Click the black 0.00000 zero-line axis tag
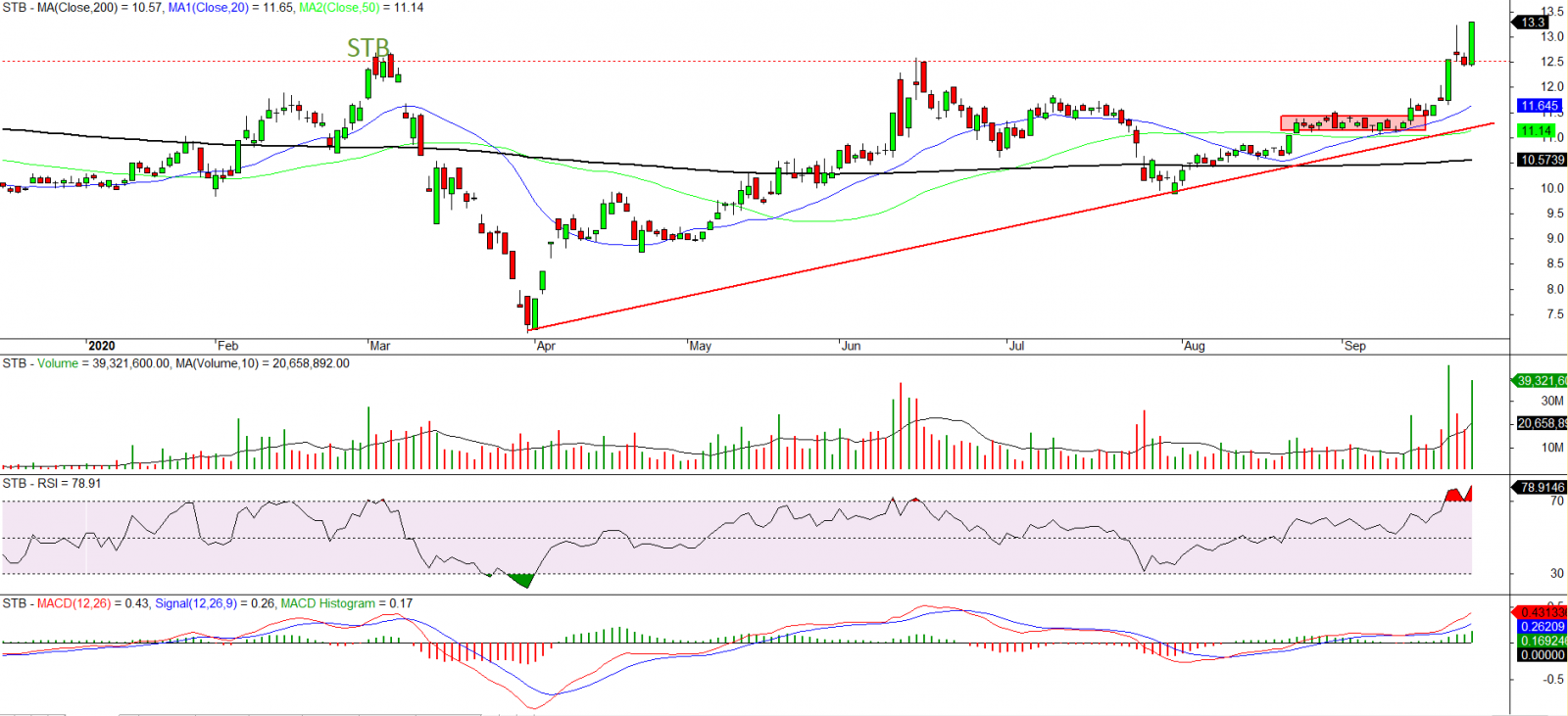 [1542, 655]
